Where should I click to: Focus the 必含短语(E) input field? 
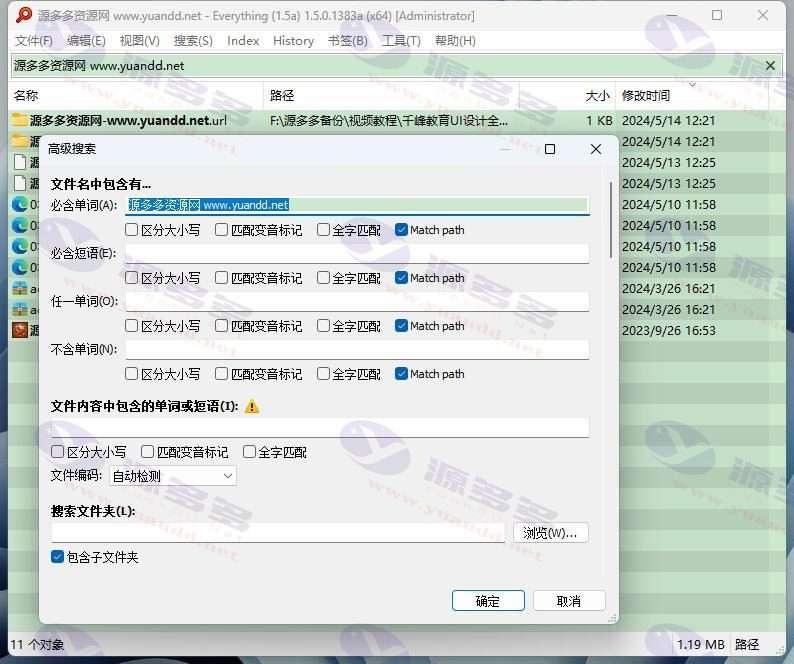[x=358, y=253]
